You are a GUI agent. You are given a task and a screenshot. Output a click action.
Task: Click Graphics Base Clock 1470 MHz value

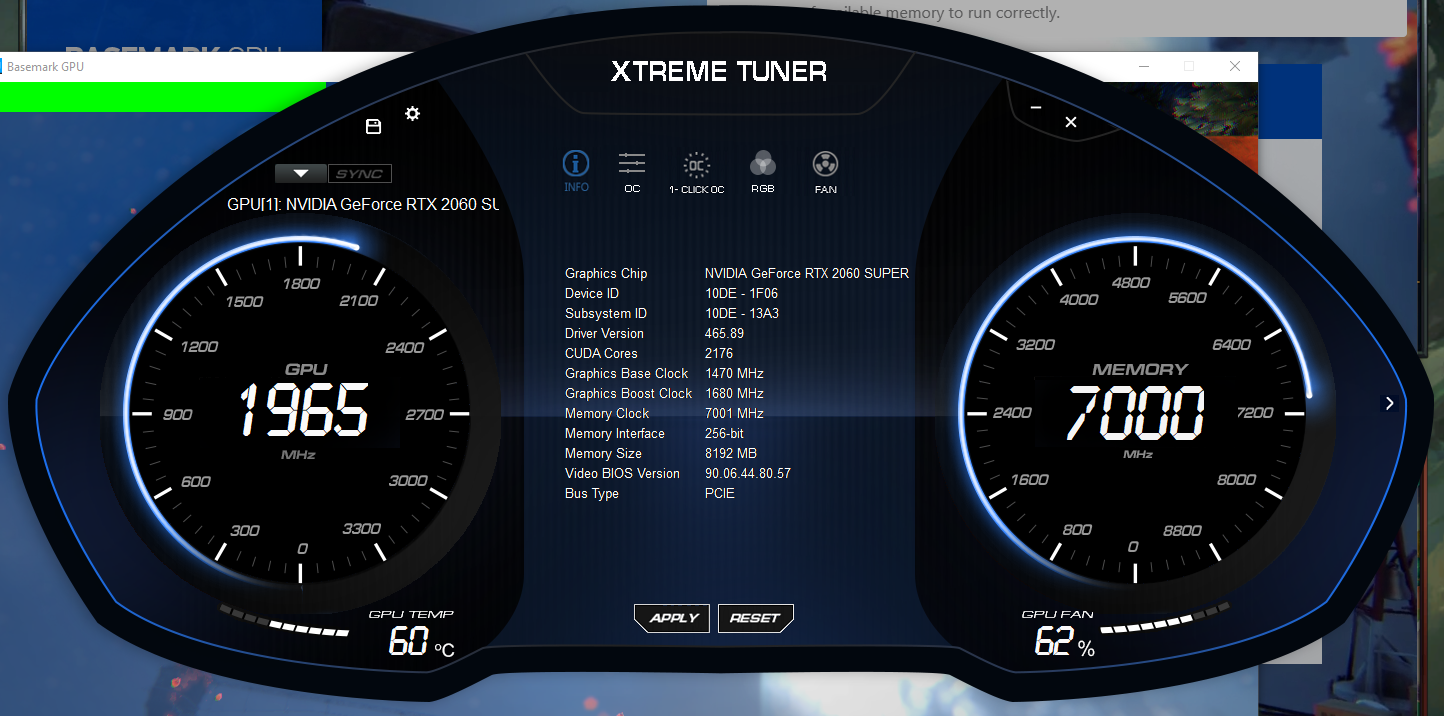click(x=734, y=373)
